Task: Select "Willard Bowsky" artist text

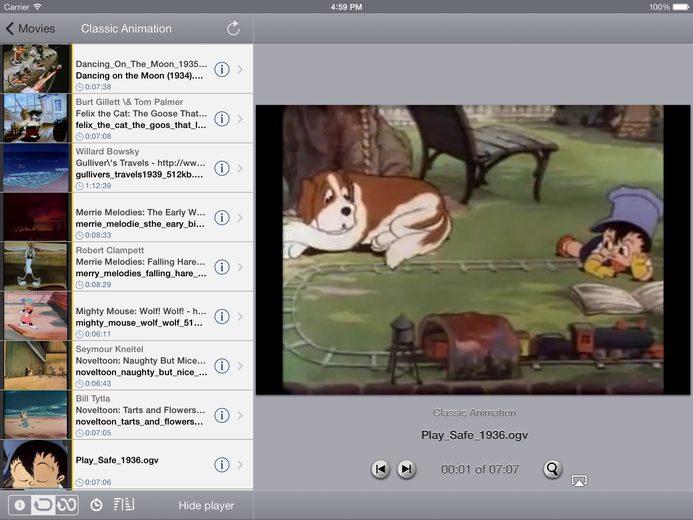Action: pyautogui.click(x=107, y=152)
